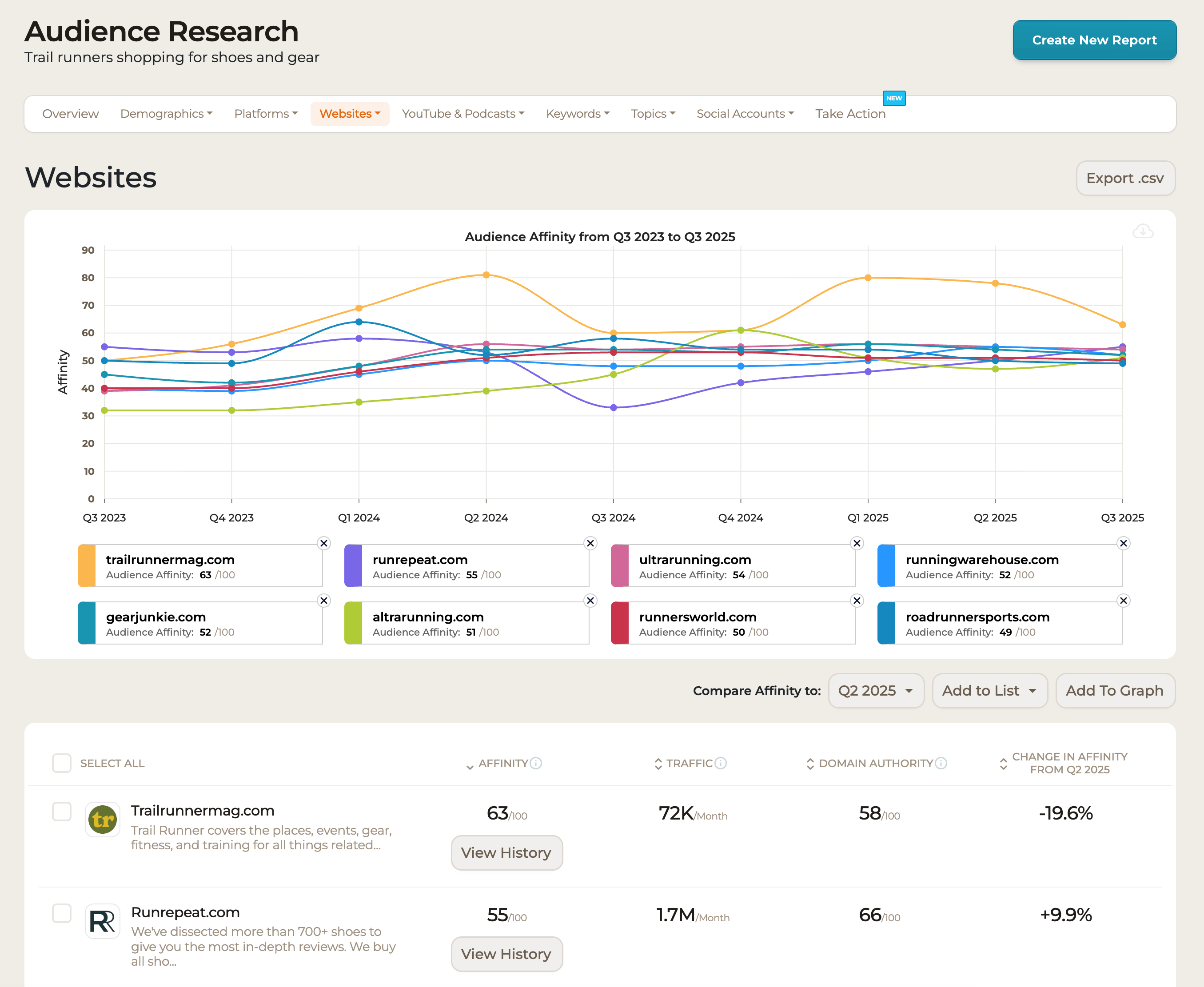This screenshot has width=1204, height=987.
Task: Switch to the Overview tab
Action: 71,114
